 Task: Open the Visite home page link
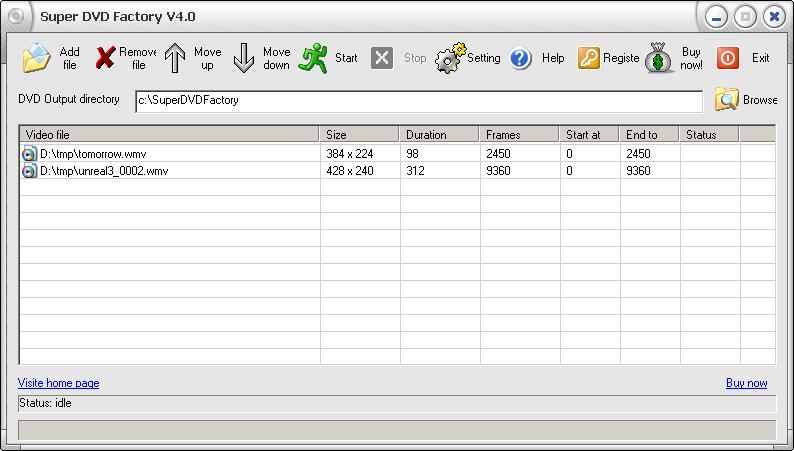pos(59,383)
